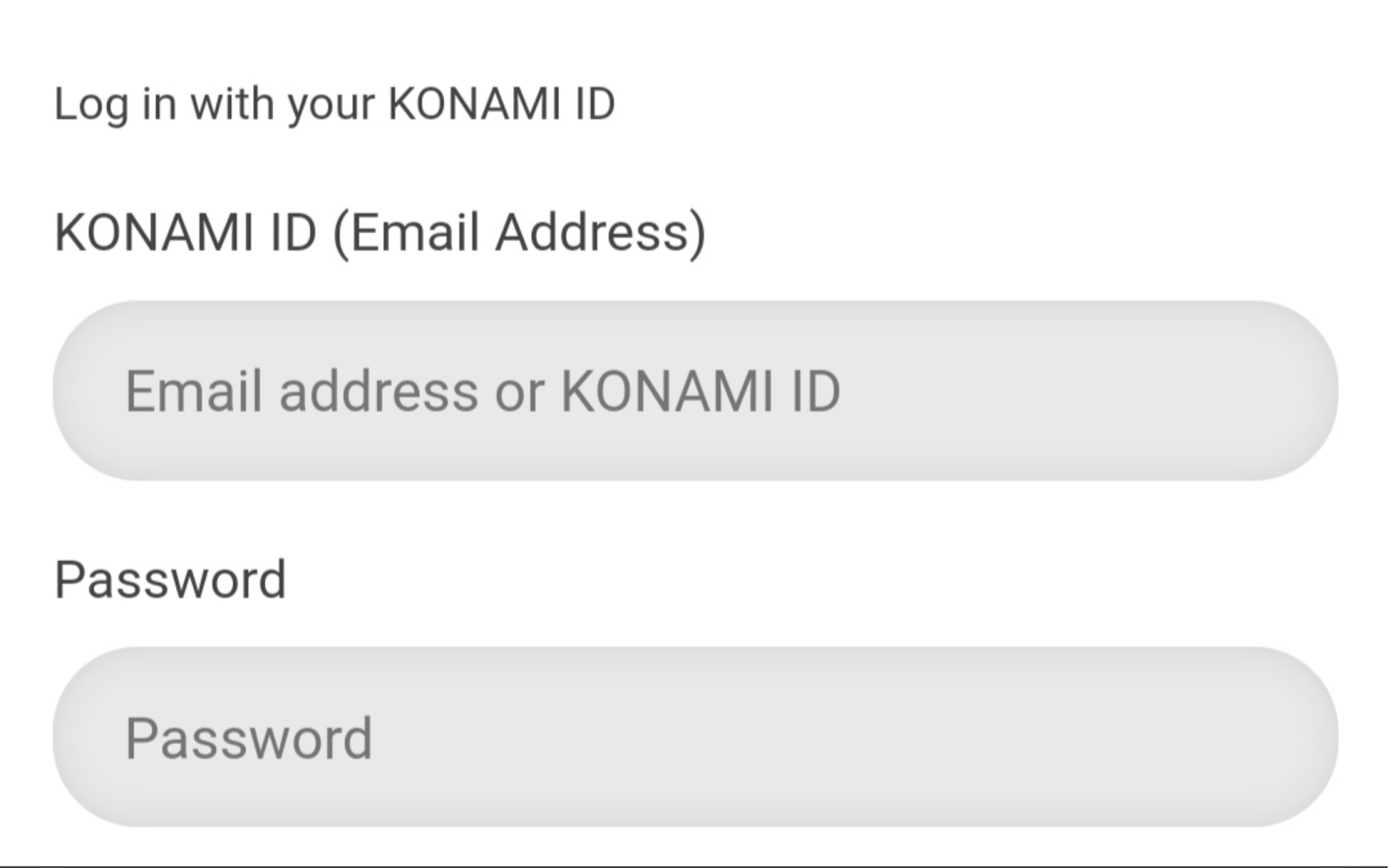Screen dimensions: 1390x868
Task: Click the word "Email" in the placeholder text
Action: click(x=193, y=391)
